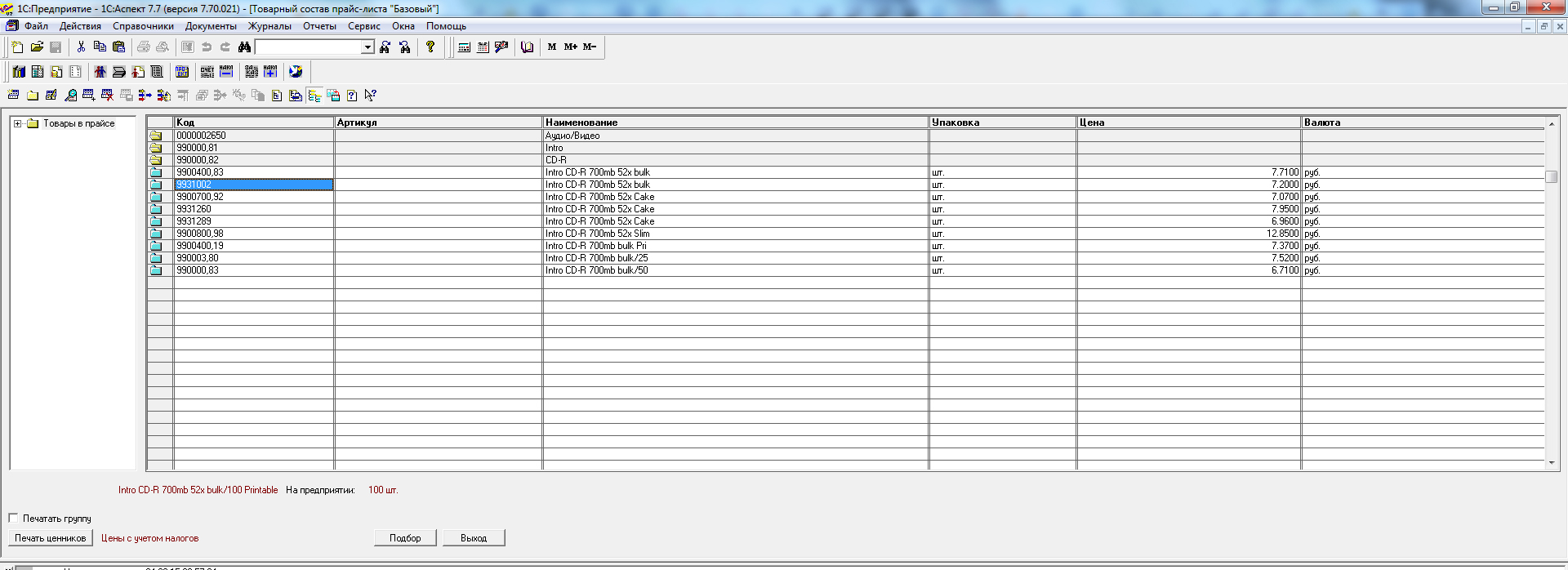Open Help via the yellow question mark icon
The image size is (1568, 570).
coord(430,47)
